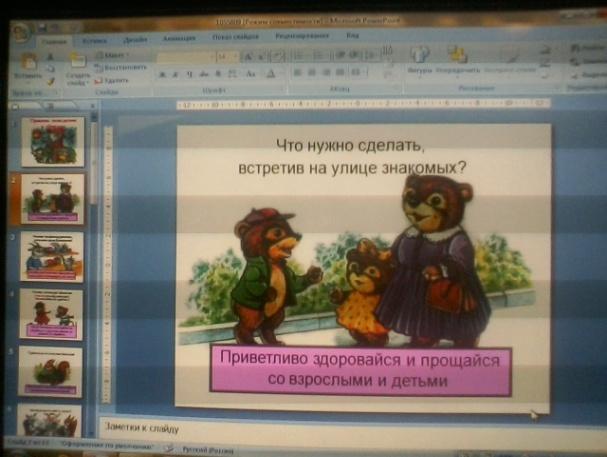Screen dimensions: 607x457
Task: Align text to the left
Action: [x=297, y=72]
